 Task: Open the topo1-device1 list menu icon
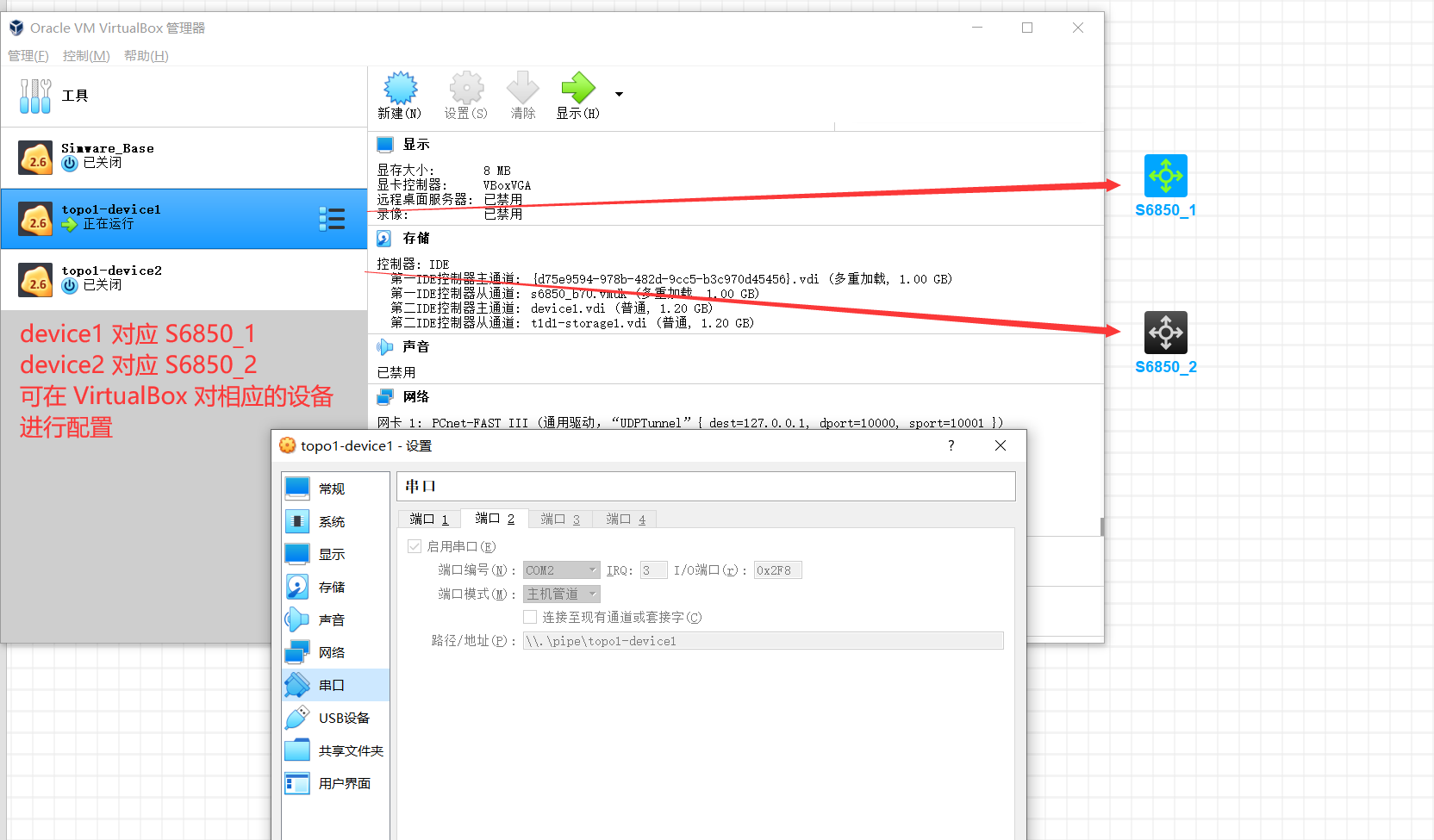(x=332, y=219)
